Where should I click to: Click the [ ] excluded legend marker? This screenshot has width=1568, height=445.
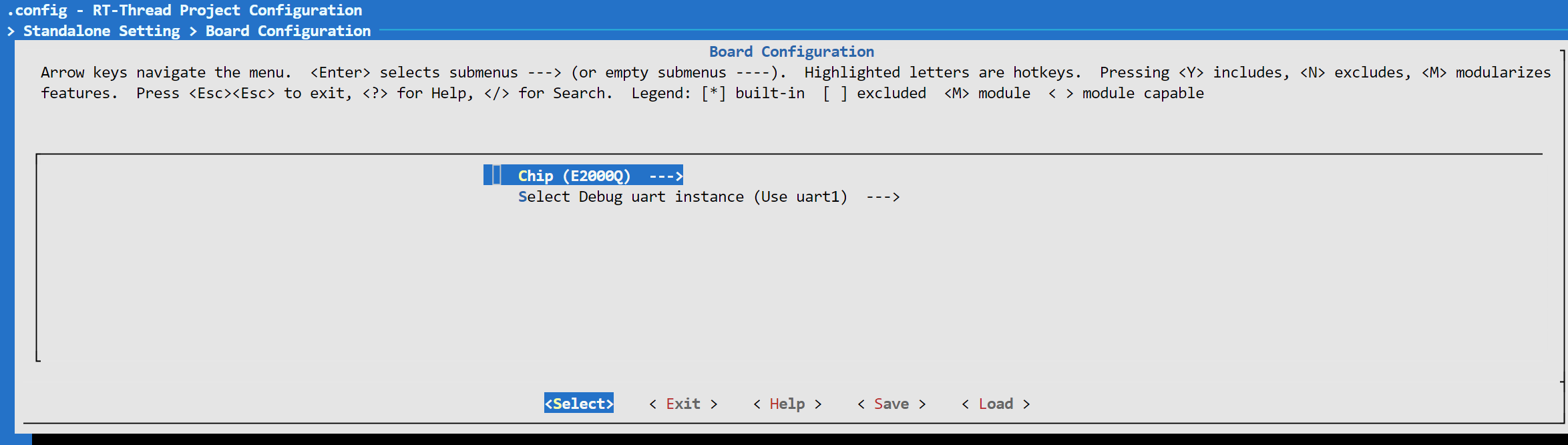pyautogui.click(x=835, y=94)
